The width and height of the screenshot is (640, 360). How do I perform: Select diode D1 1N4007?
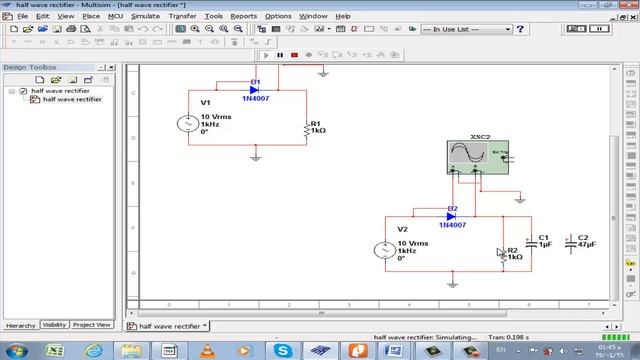tap(254, 90)
